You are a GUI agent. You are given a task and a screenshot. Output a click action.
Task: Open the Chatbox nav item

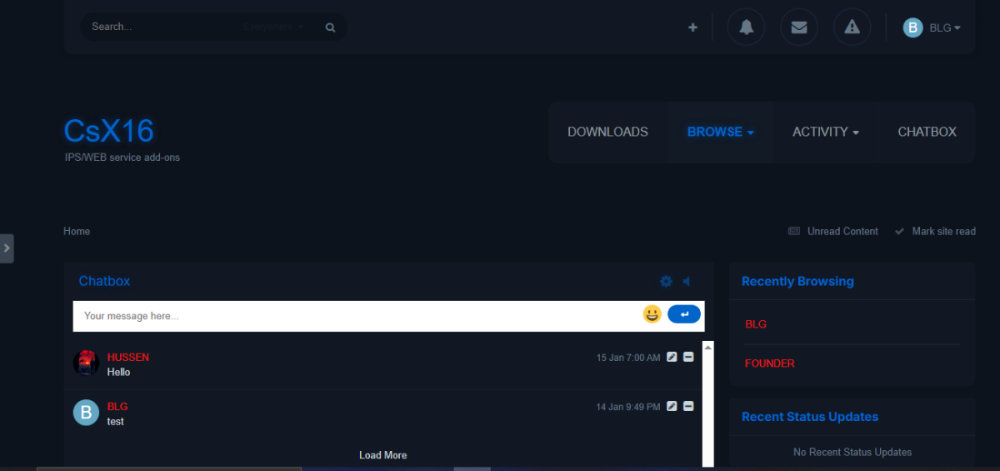pyautogui.click(x=926, y=132)
